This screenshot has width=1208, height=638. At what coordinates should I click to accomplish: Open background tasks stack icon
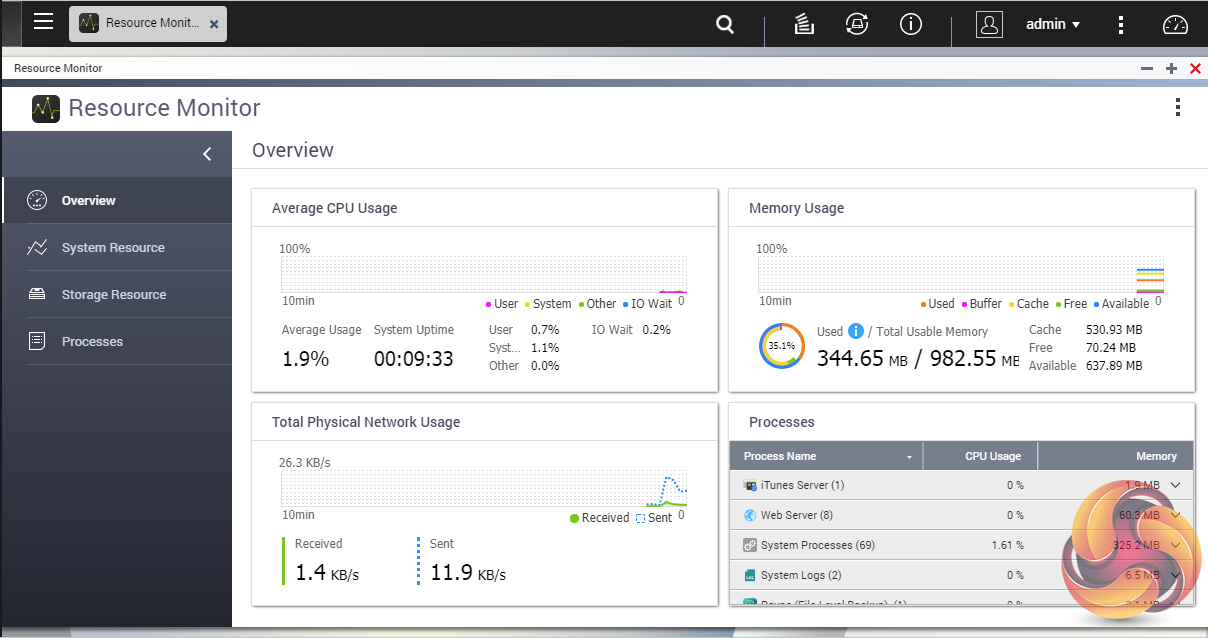click(803, 25)
